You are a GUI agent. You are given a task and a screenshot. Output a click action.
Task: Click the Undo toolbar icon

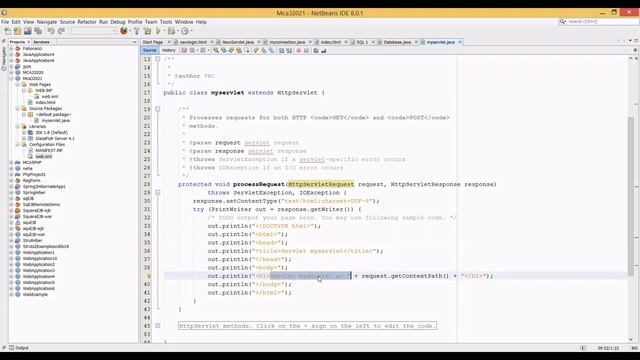click(x=51, y=31)
